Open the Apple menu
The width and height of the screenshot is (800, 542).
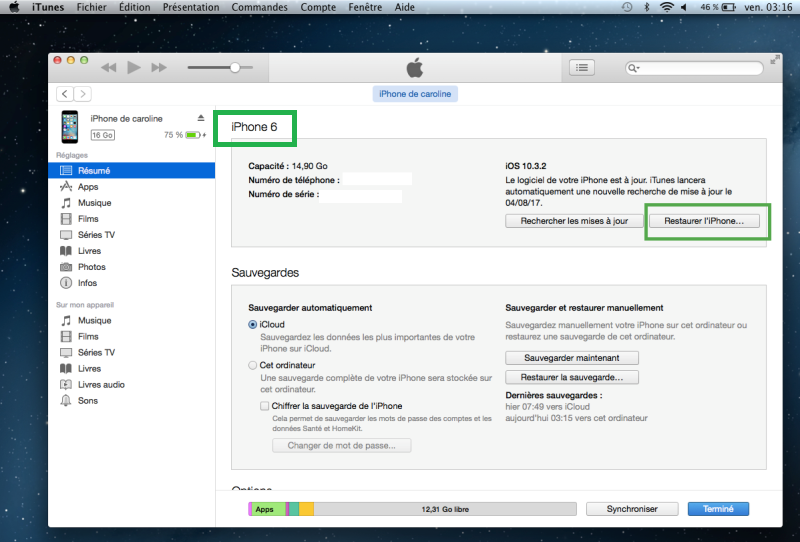[14, 7]
